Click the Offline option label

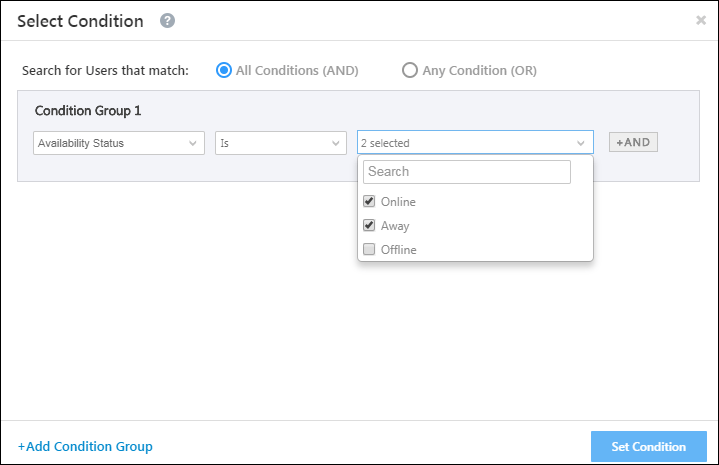tap(399, 250)
